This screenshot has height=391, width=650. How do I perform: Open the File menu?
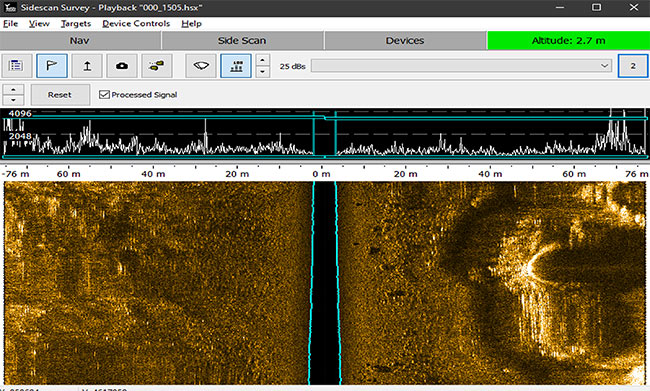(10, 24)
